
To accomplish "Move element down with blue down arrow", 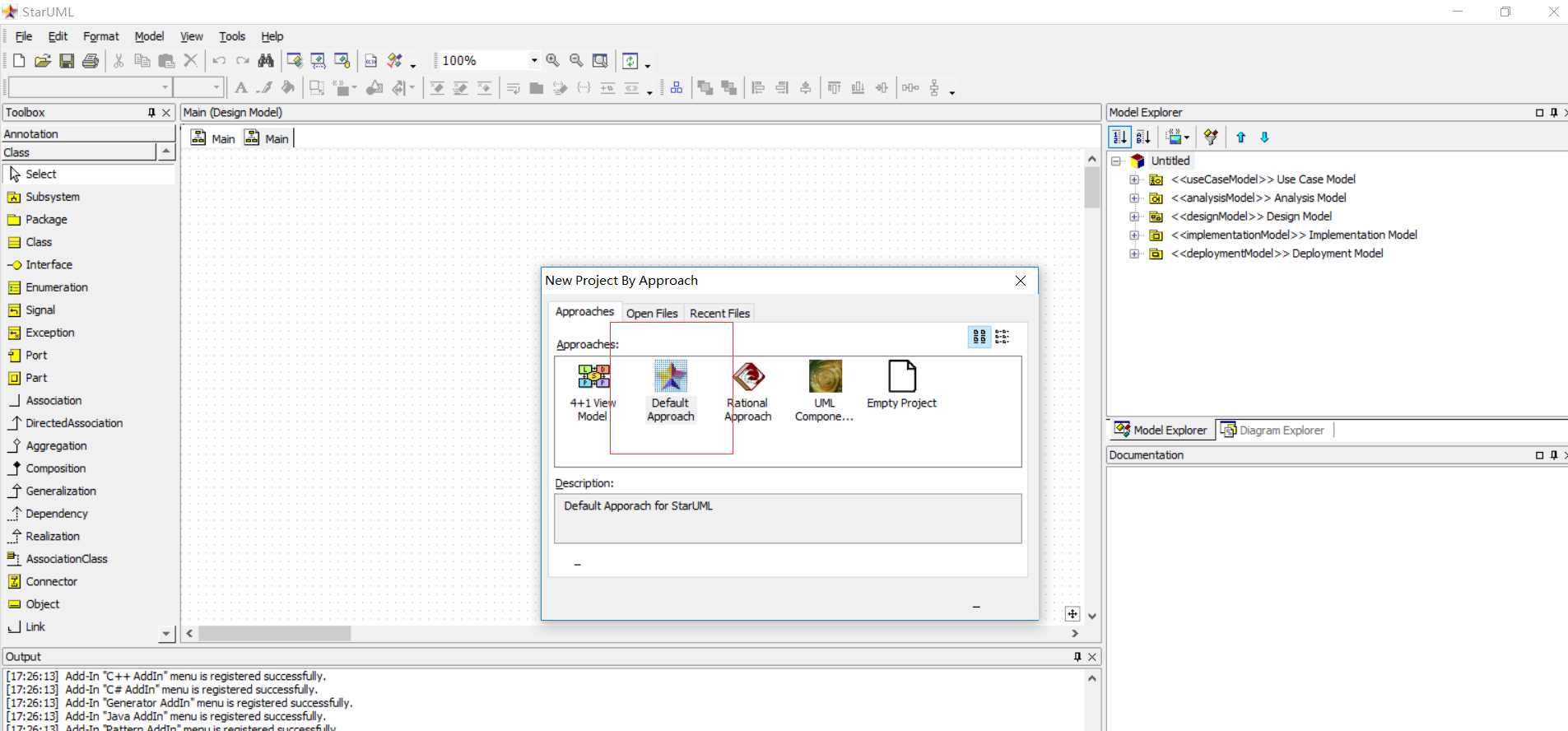I will 1265,137.
